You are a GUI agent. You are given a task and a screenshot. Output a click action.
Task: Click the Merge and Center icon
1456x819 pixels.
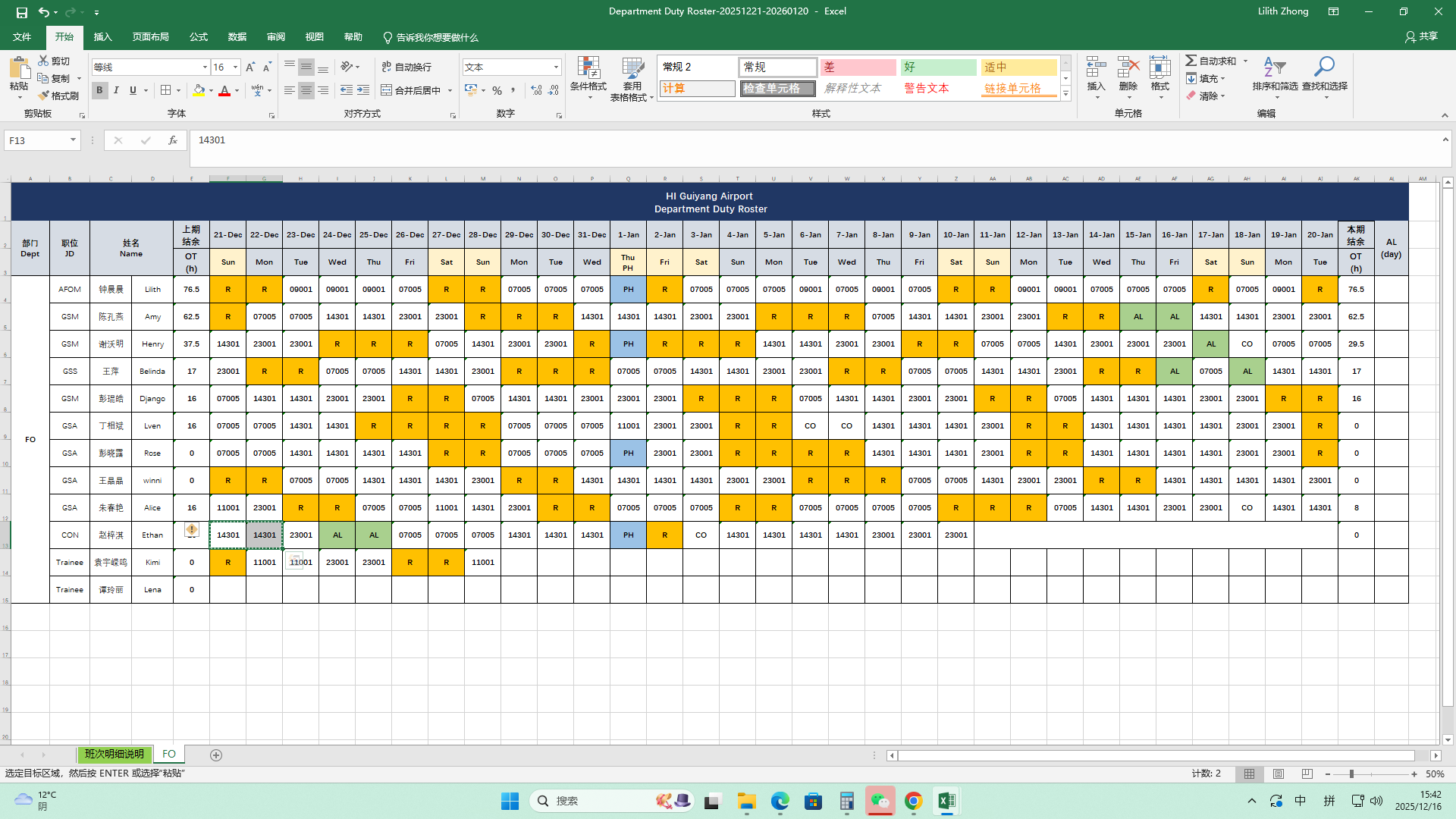tap(387, 90)
